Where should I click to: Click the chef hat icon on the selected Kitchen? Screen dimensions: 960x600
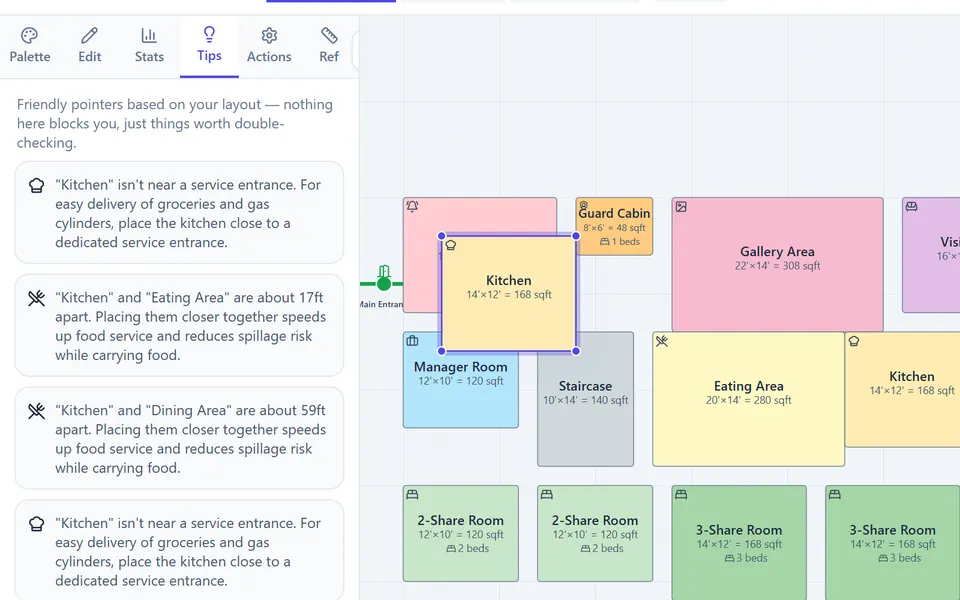tap(451, 245)
